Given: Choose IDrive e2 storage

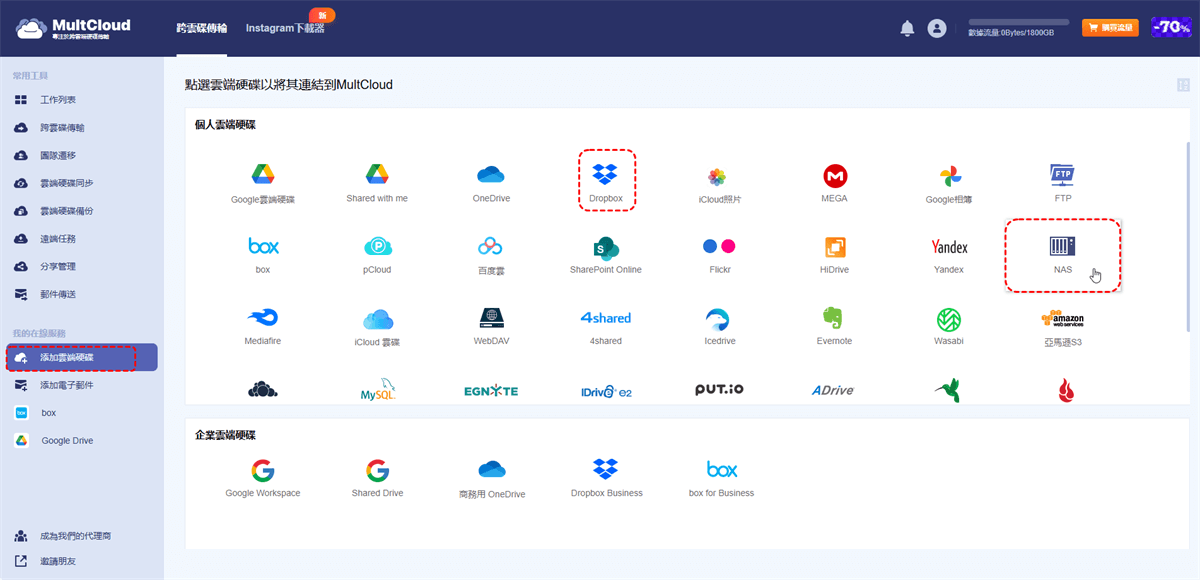Looking at the screenshot, I should tap(607, 392).
